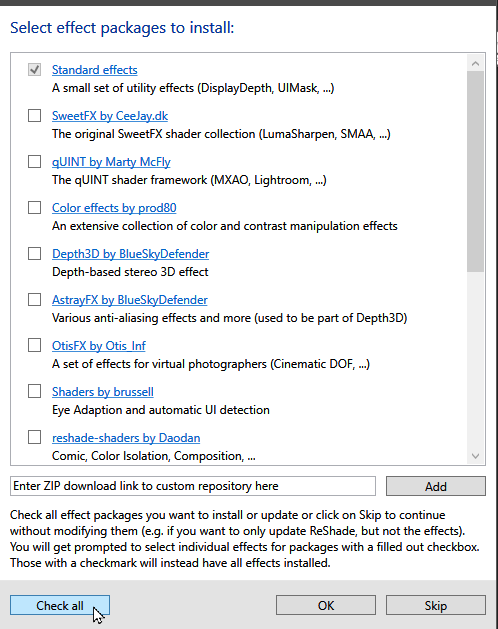Viewport: 498px width, 629px height.
Task: Click 'An extensive collection of color' description
Action: 224,226
